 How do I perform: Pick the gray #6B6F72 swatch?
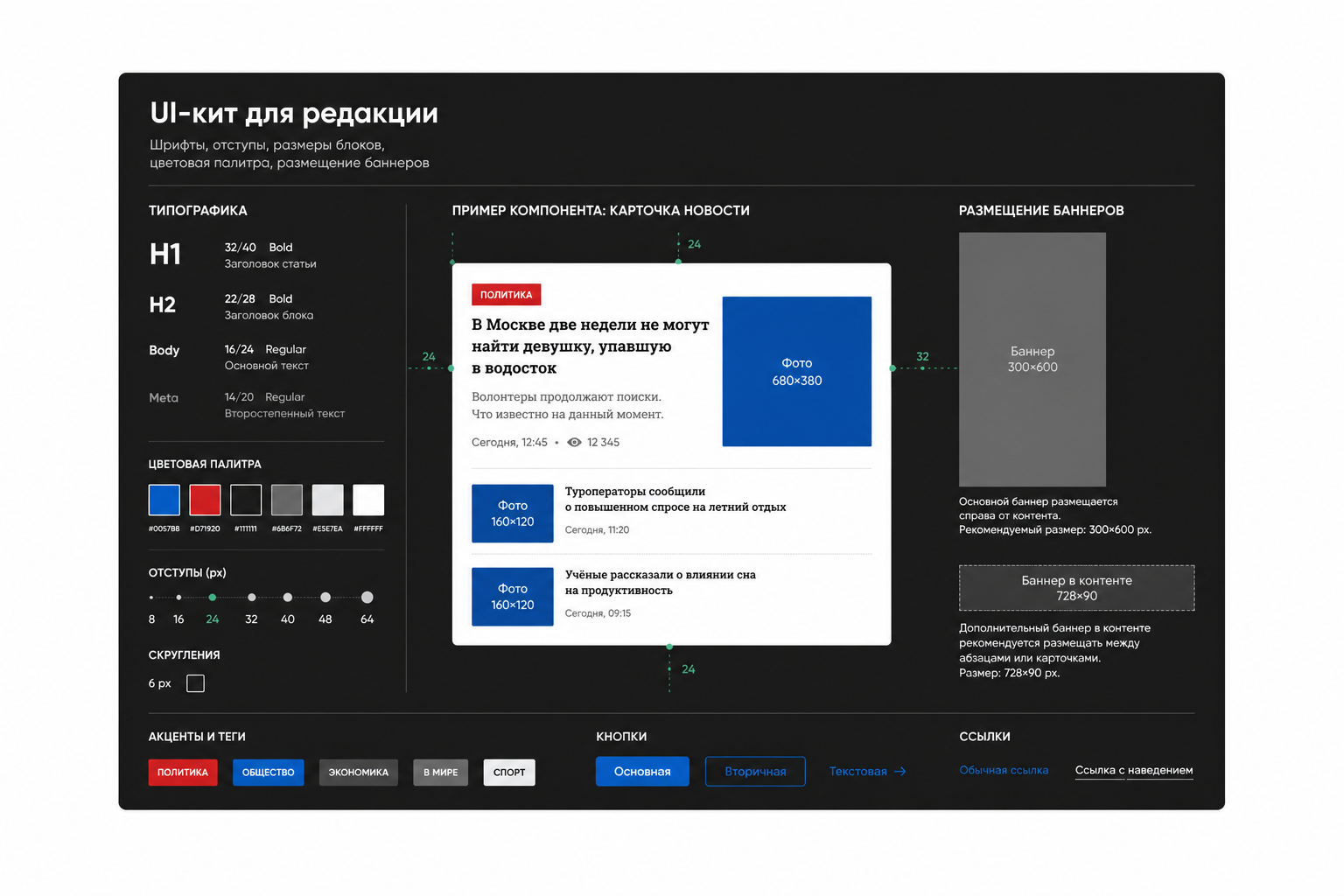coord(287,500)
